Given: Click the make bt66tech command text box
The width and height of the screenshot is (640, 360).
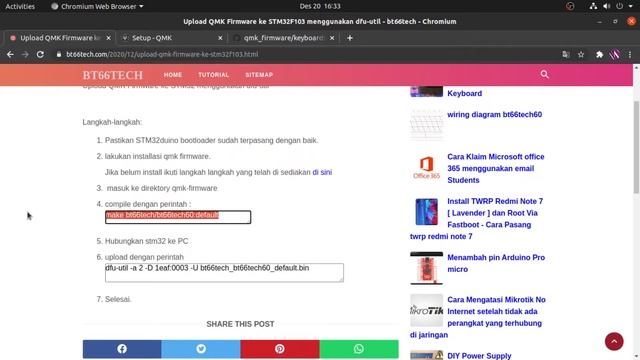Looking at the screenshot, I should (x=178, y=217).
